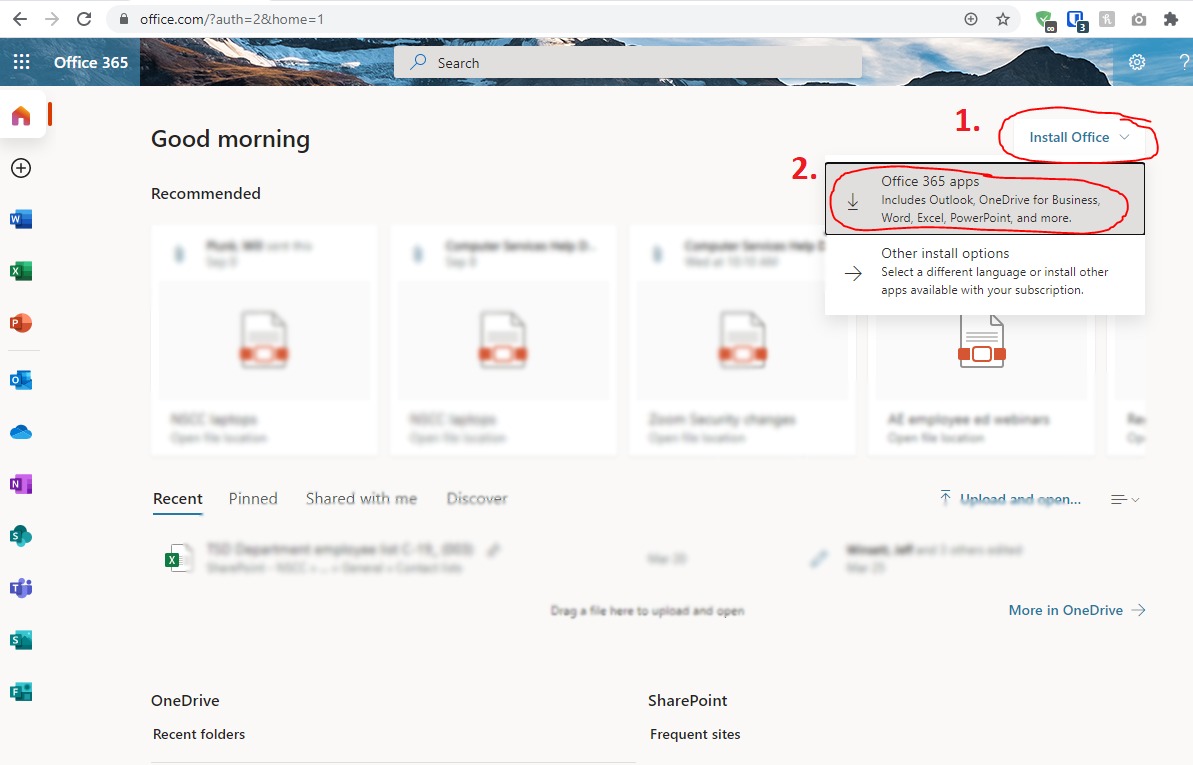This screenshot has width=1193, height=765.
Task: Choose Office 365 apps install option
Action: (985, 199)
